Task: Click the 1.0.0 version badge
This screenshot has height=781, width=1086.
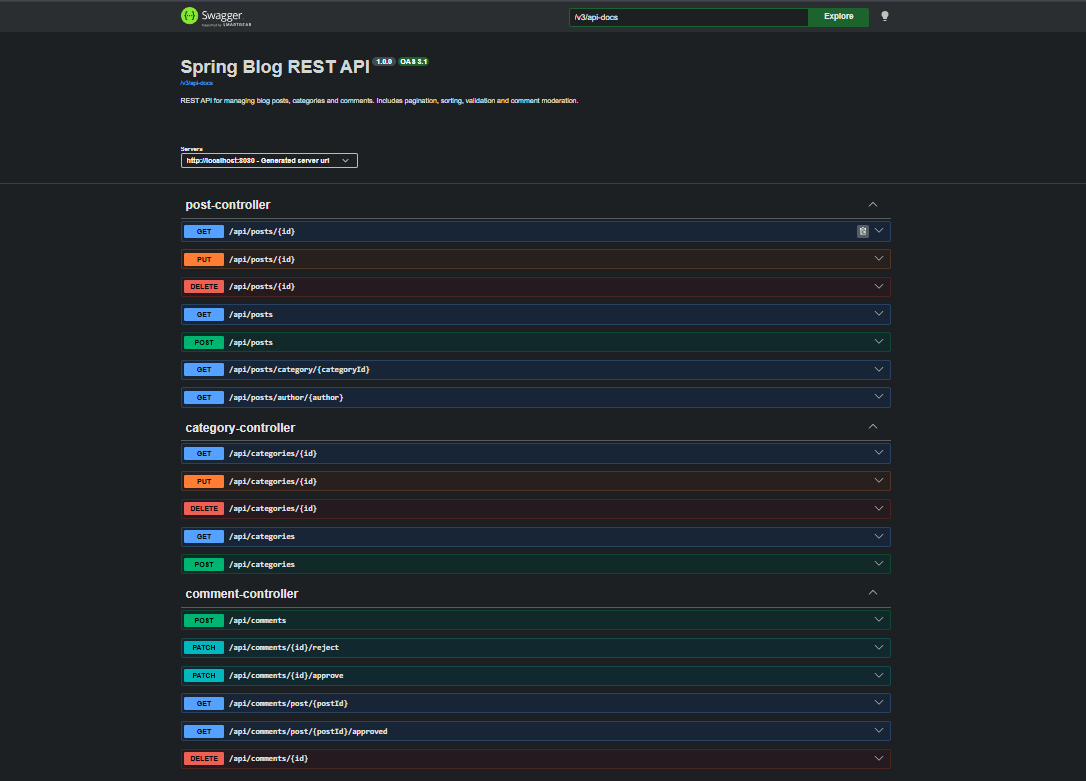Action: [384, 62]
